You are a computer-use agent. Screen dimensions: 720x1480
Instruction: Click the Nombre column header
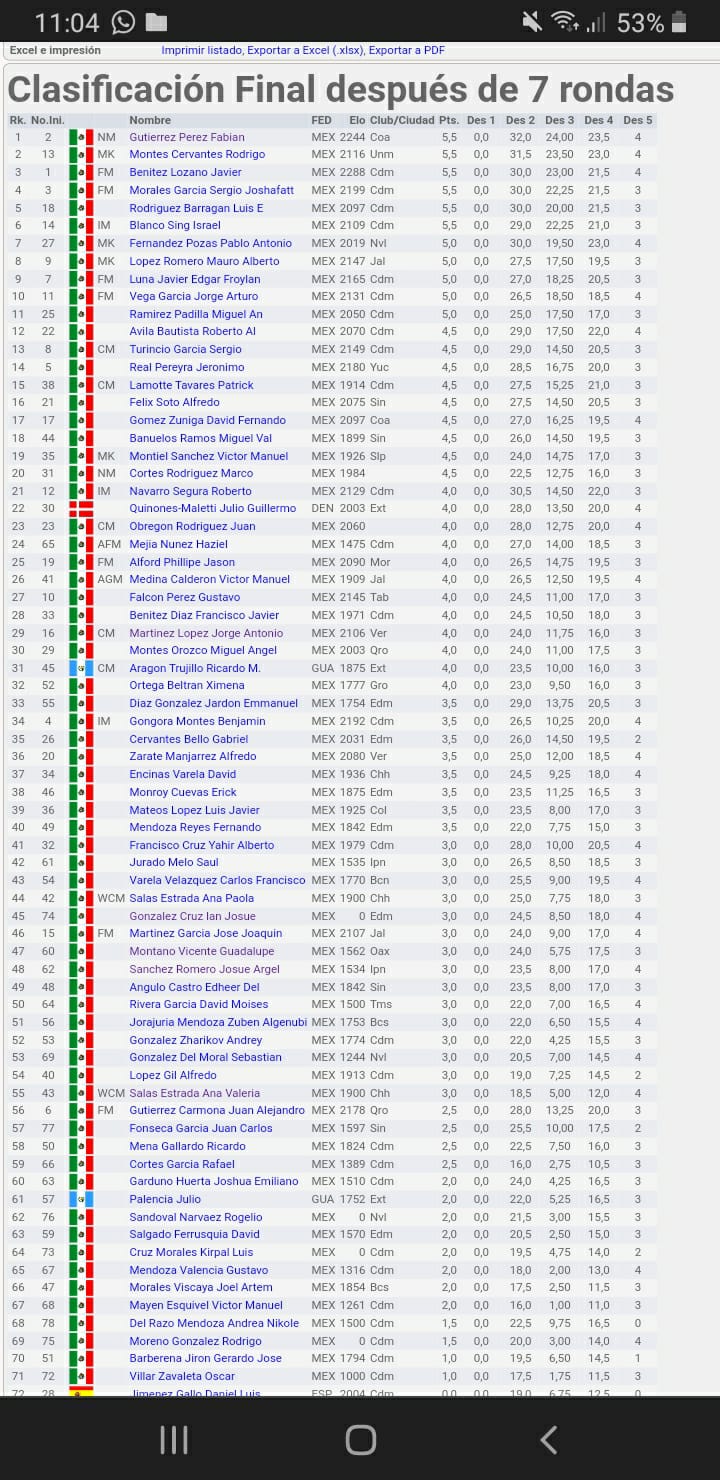(x=150, y=120)
